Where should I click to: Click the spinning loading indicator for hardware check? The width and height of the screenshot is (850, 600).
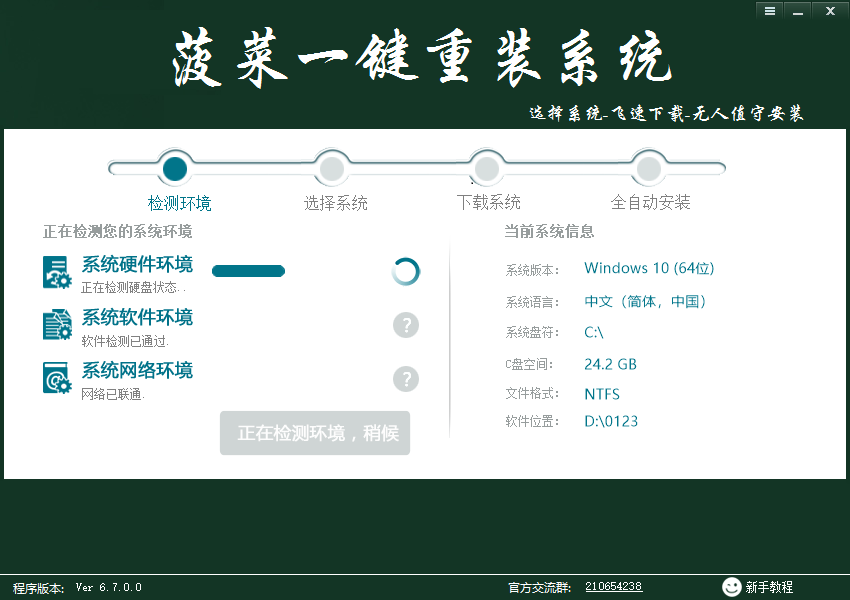pos(405,272)
